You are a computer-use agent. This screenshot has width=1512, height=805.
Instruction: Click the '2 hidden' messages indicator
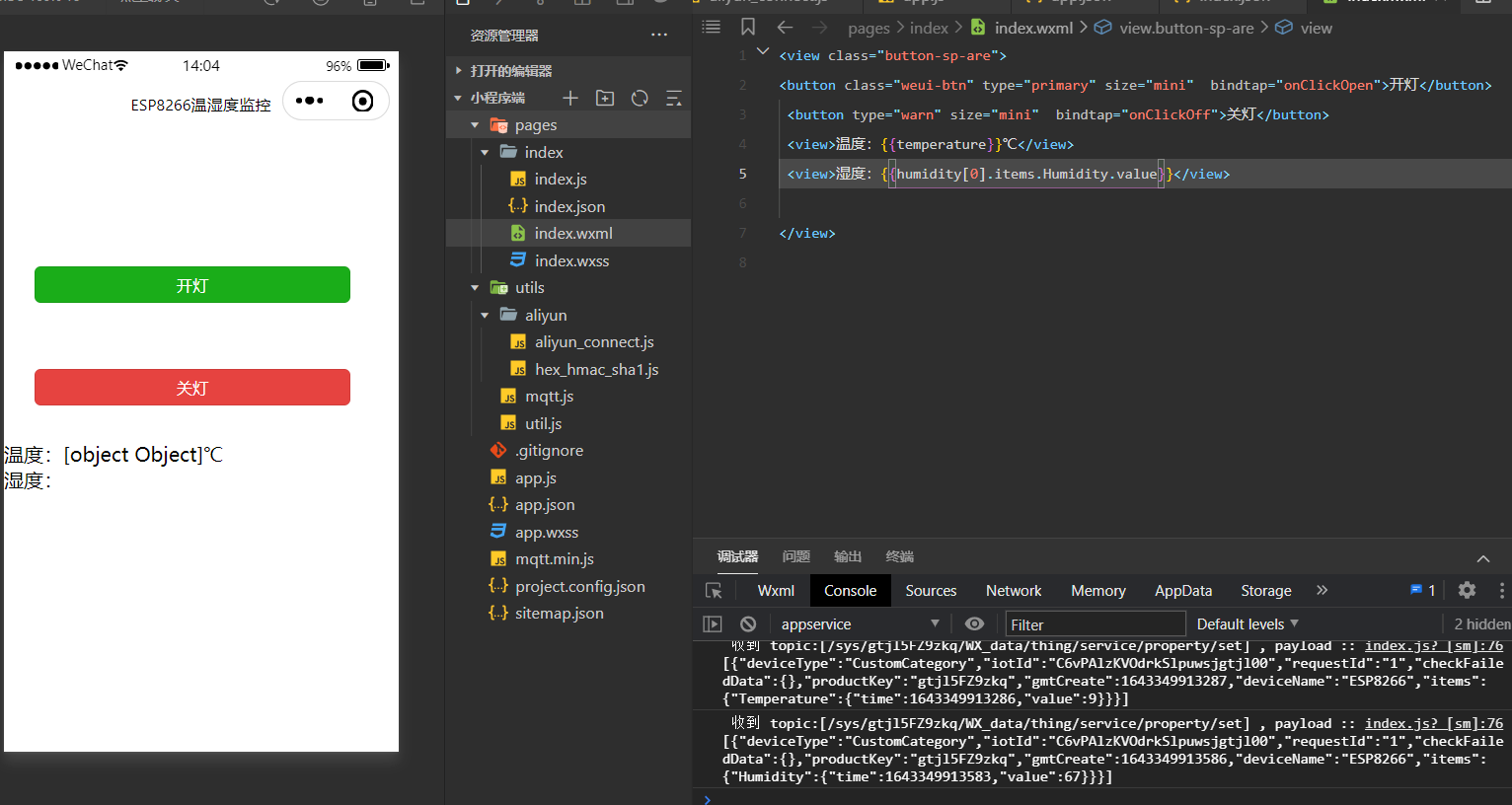coord(1481,623)
